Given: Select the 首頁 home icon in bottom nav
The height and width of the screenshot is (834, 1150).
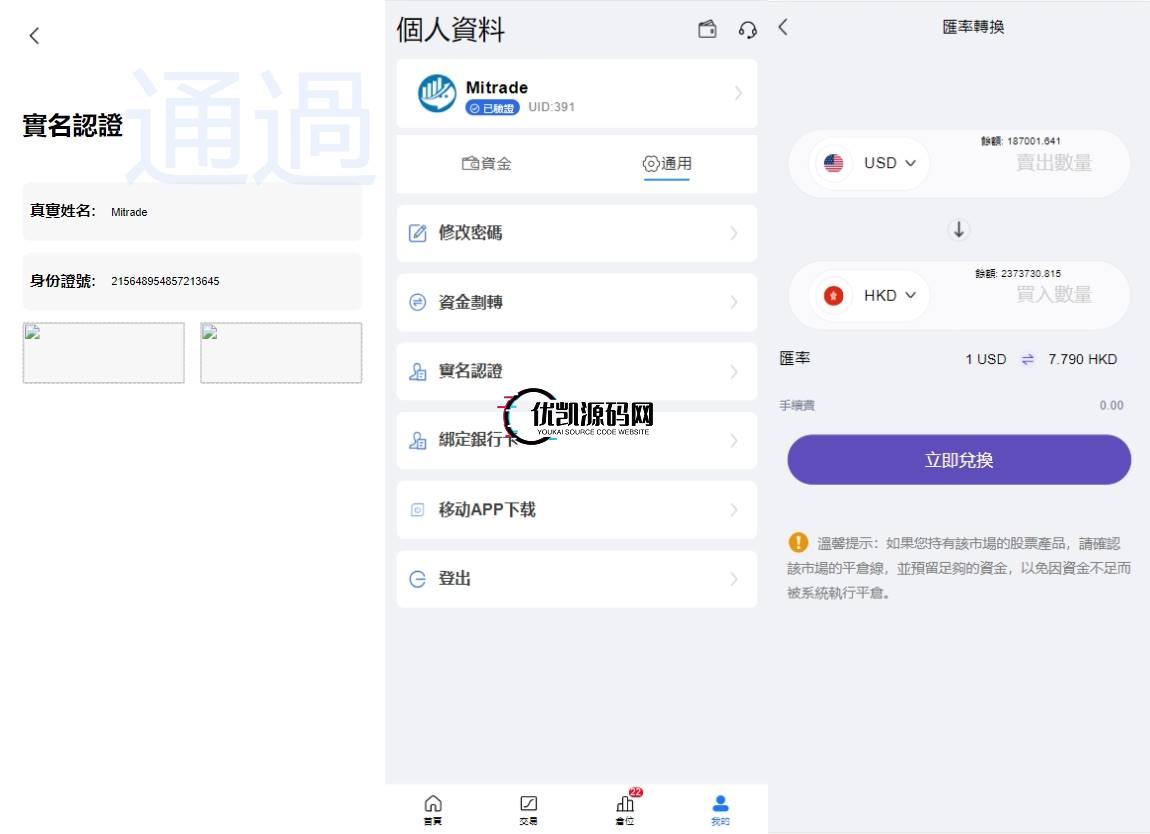Looking at the screenshot, I should [x=433, y=808].
